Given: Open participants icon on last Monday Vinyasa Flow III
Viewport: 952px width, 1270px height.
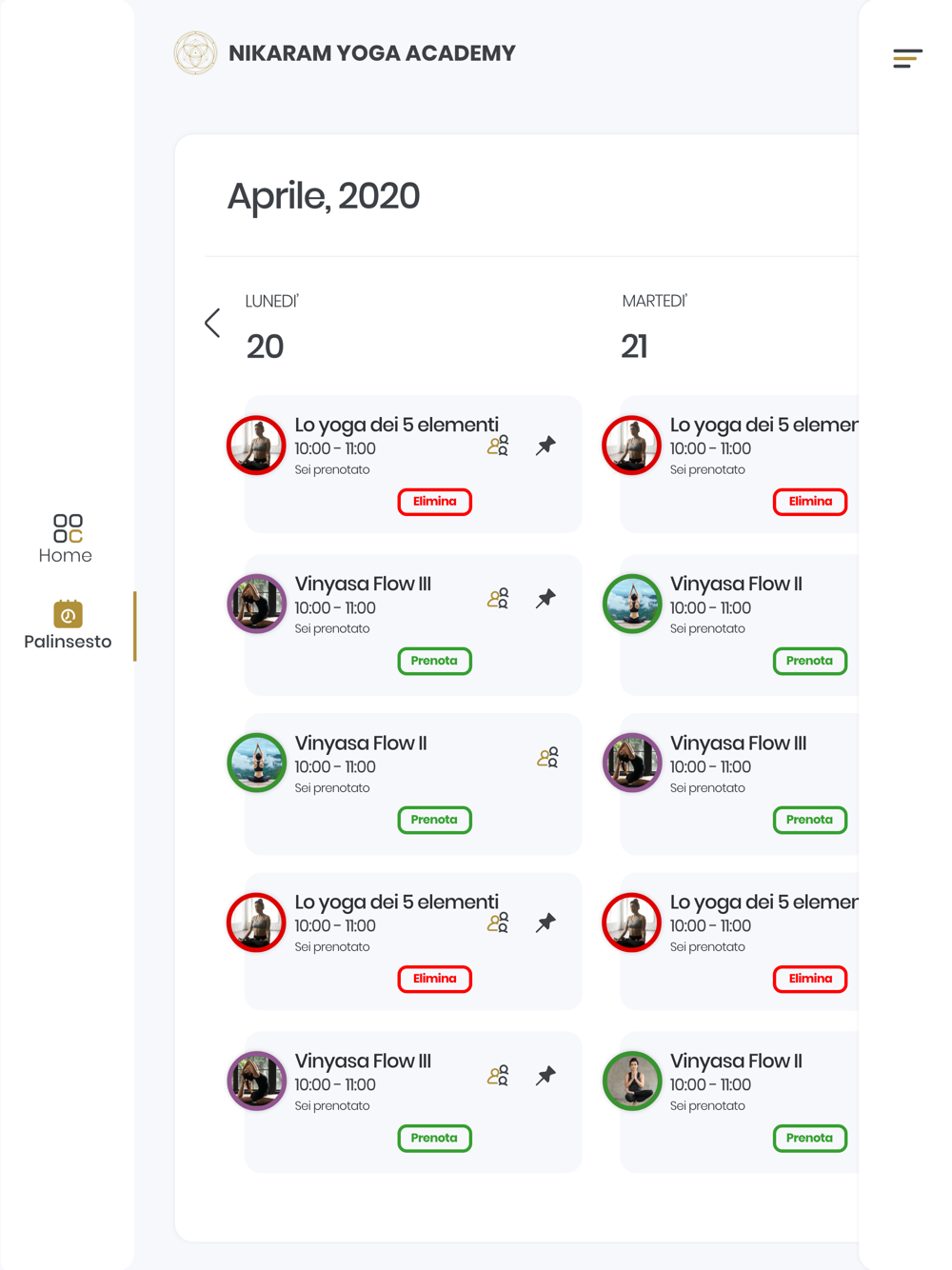Looking at the screenshot, I should 498,1076.
